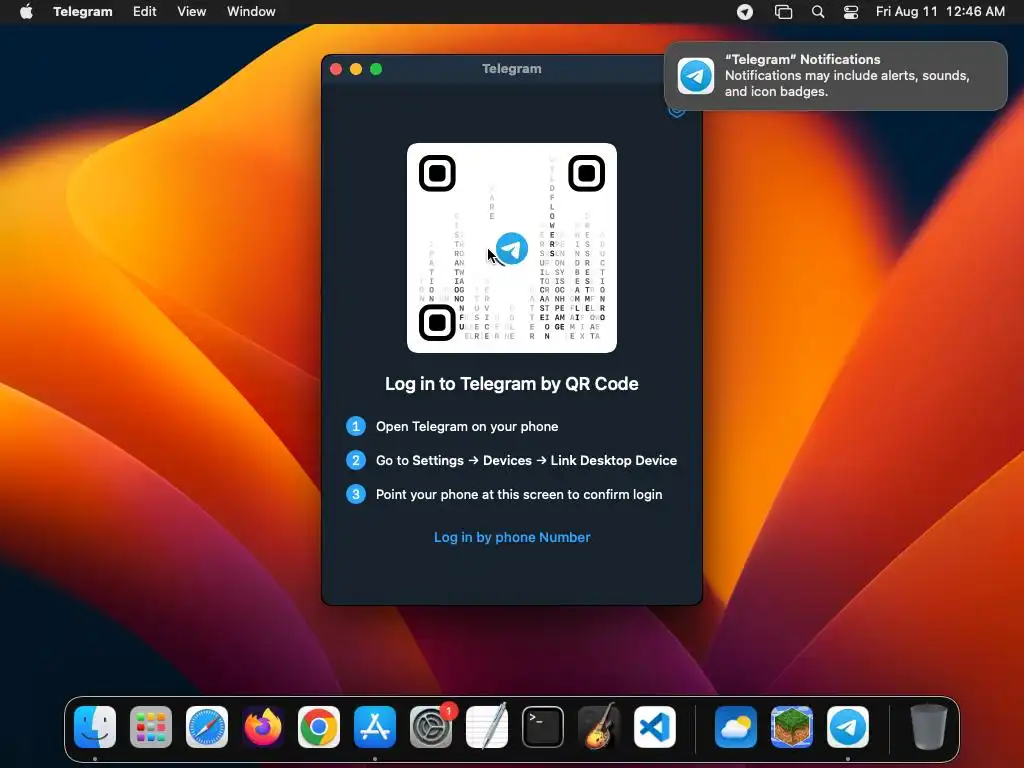Open Visual Studio Code from the dock
Screen dimensions: 1024x768
coord(654,727)
